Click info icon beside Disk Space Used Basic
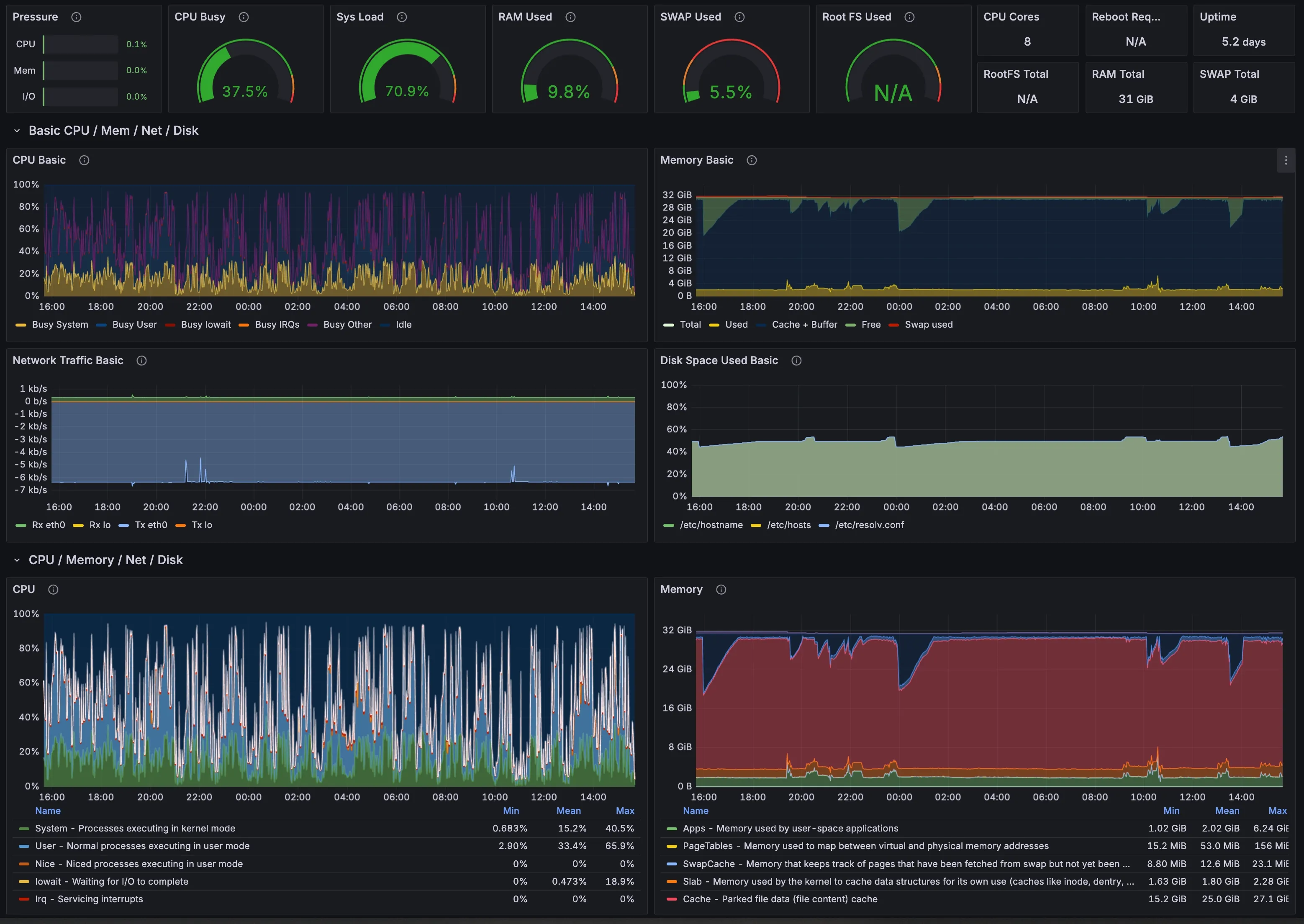 [796, 360]
